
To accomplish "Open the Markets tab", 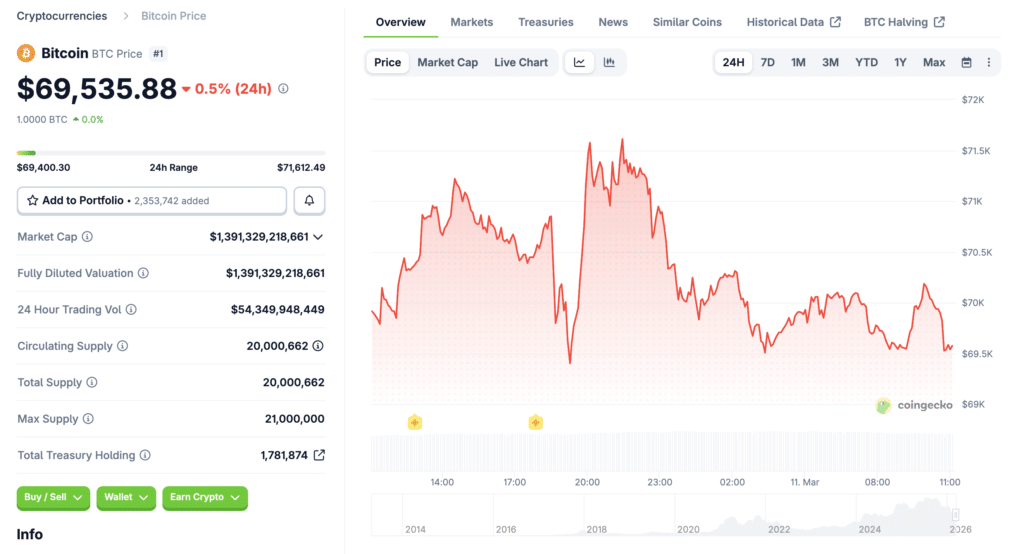I will [x=471, y=22].
